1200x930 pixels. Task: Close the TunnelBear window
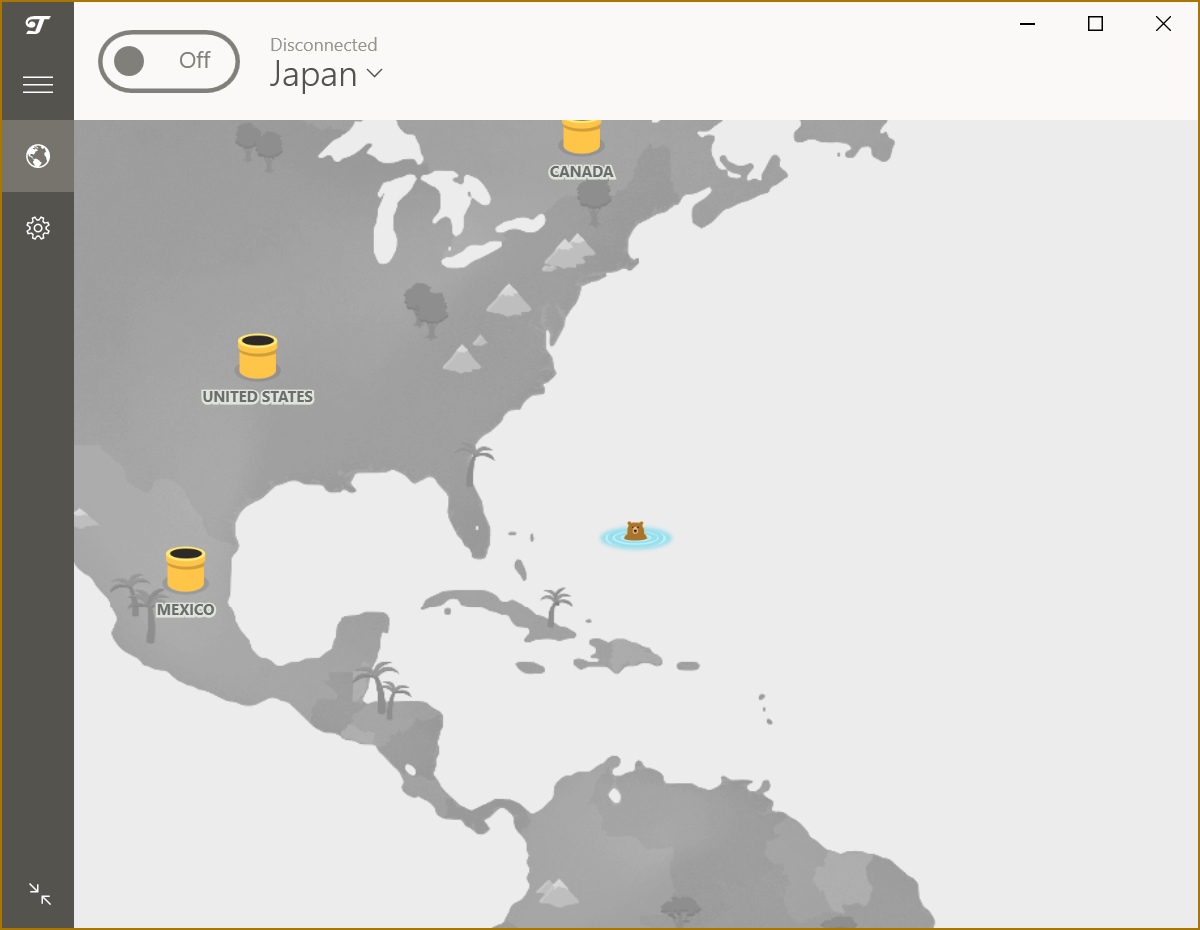1163,24
